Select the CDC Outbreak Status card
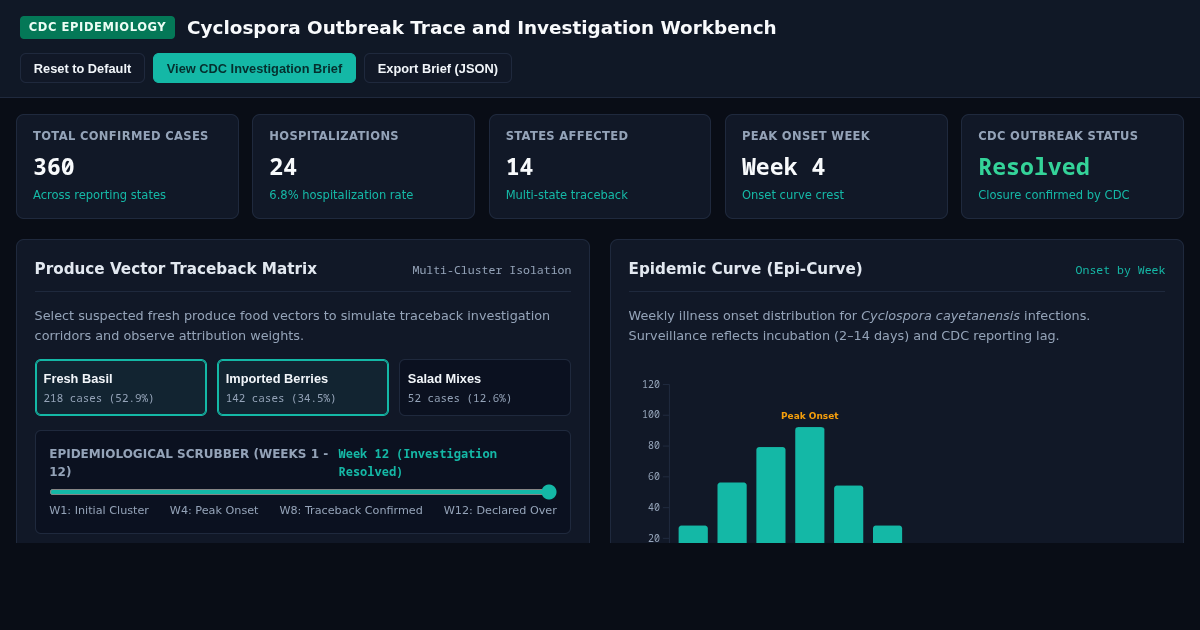Viewport: 1200px width, 630px height. [x=1072, y=166]
